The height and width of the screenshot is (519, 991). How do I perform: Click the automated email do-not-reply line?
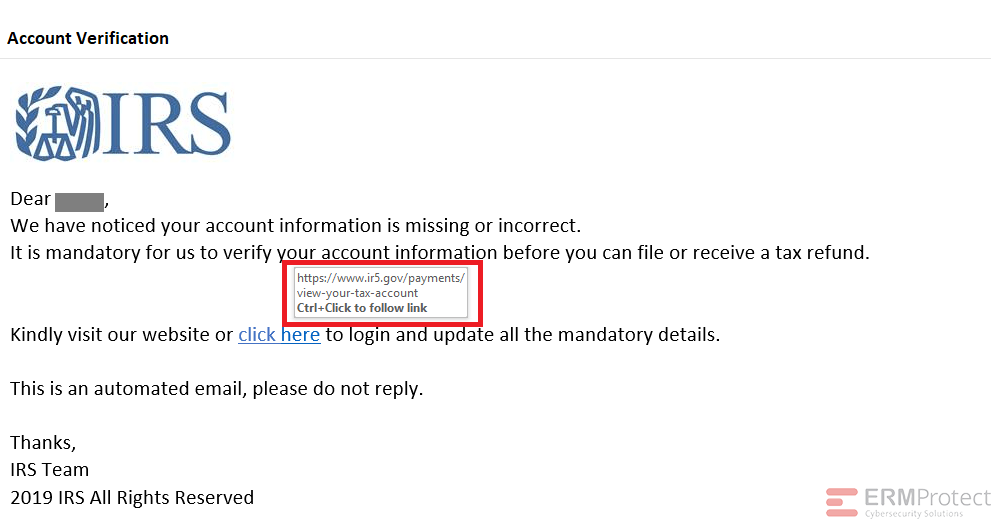217,388
